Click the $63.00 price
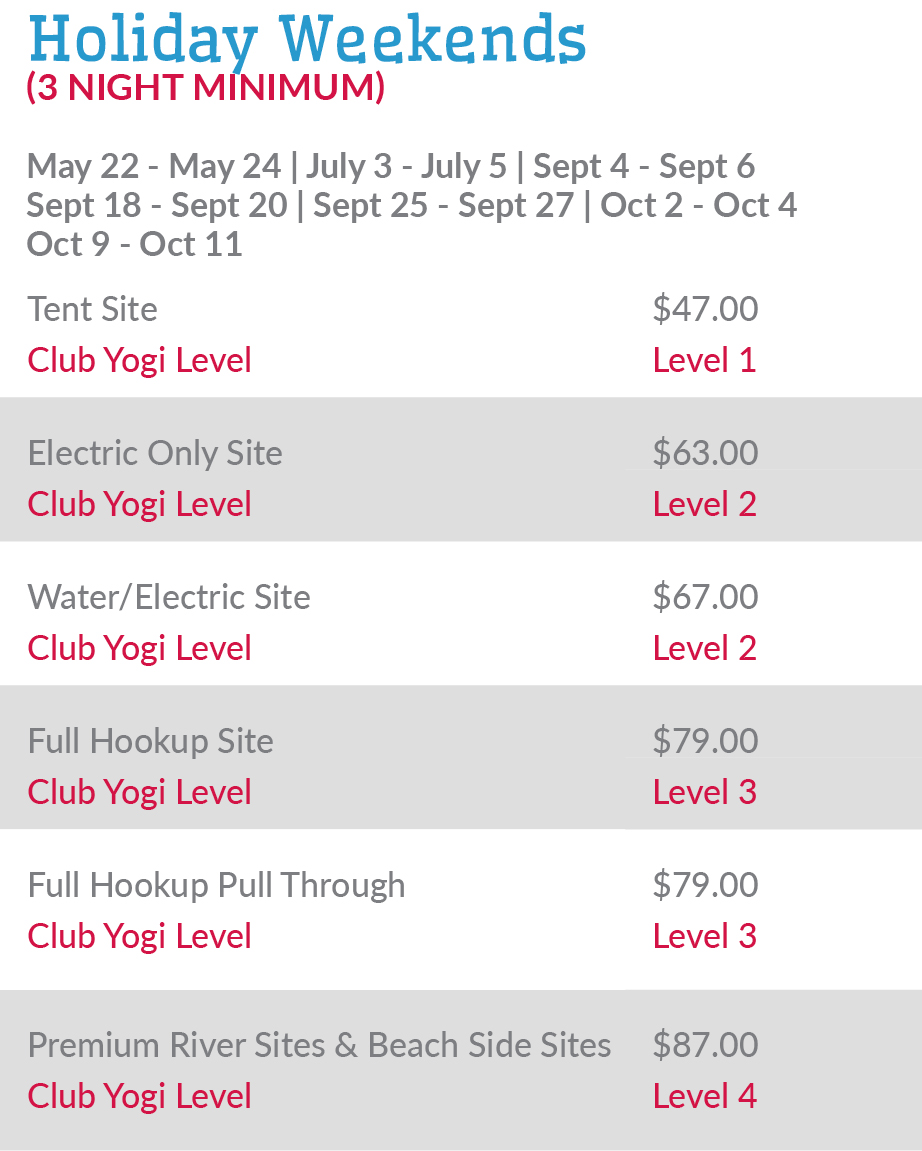 pos(705,453)
